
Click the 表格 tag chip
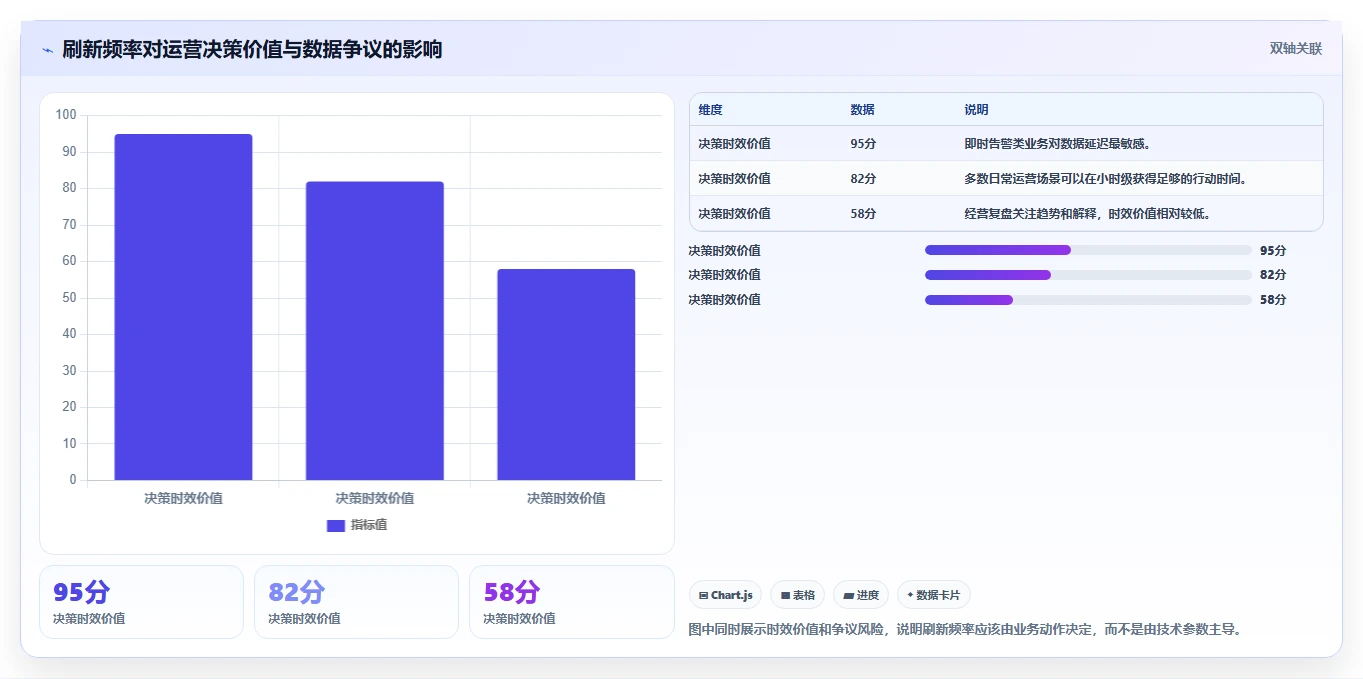pos(797,595)
